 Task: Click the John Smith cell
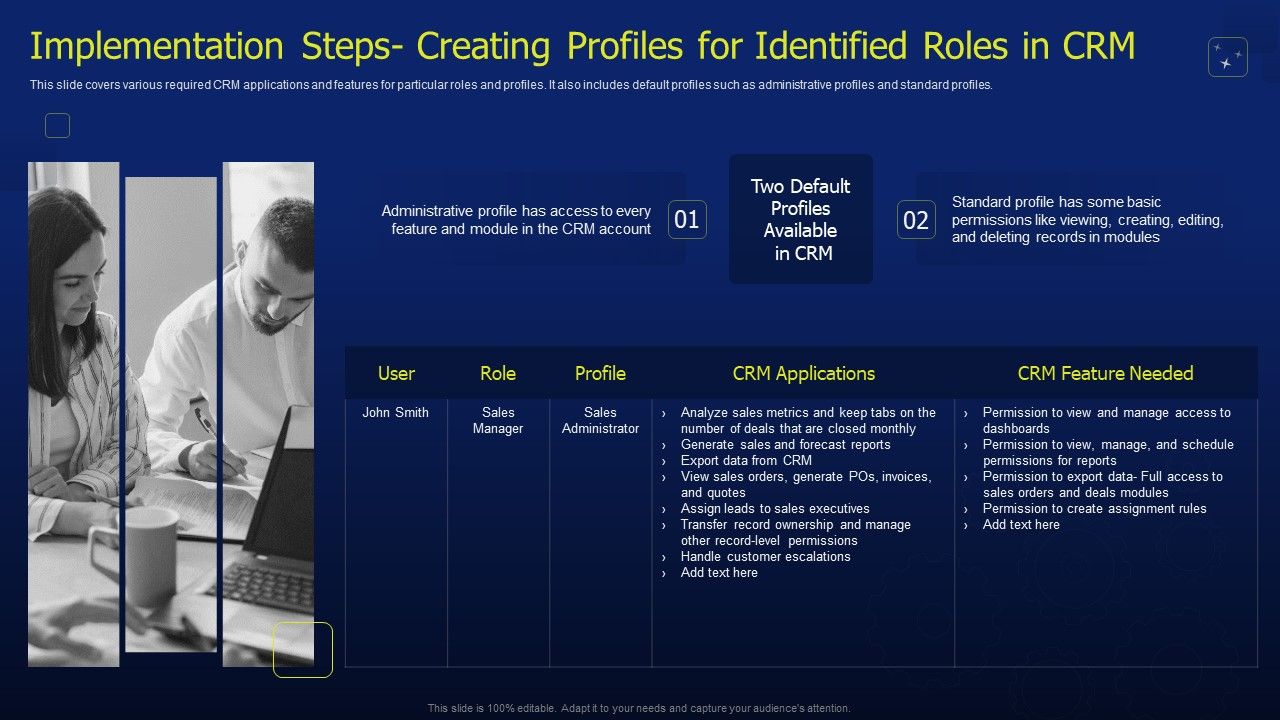coord(396,412)
